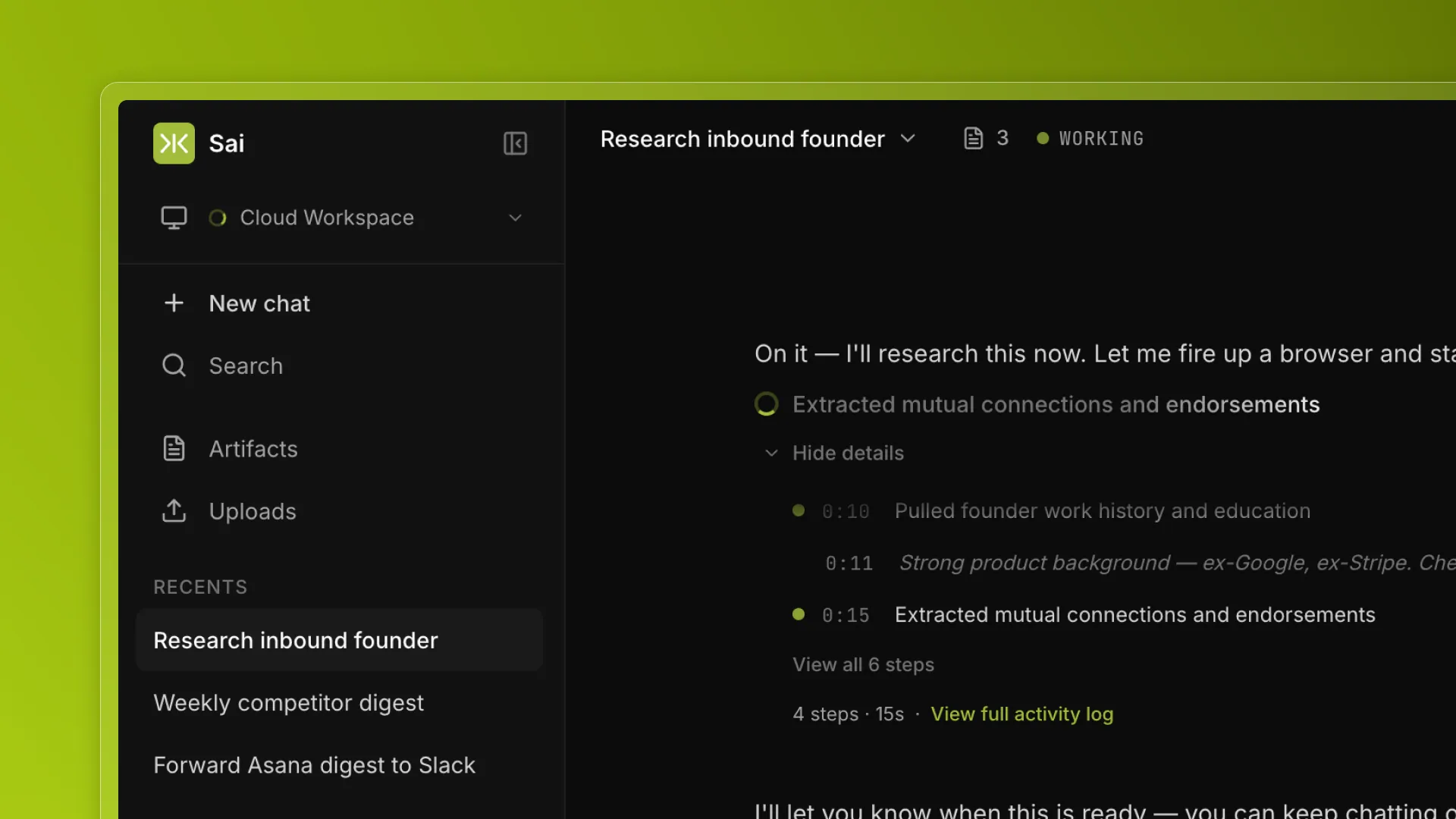Select step Pulled founder work history and education

(x=1102, y=511)
